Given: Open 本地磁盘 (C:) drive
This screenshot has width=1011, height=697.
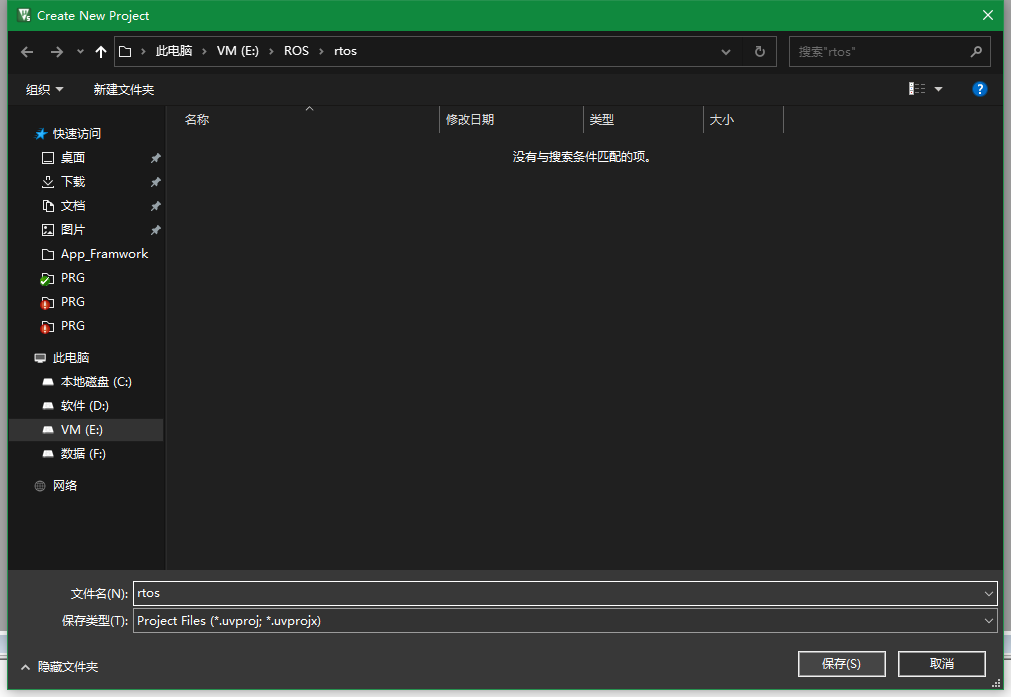Looking at the screenshot, I should click(96, 382).
